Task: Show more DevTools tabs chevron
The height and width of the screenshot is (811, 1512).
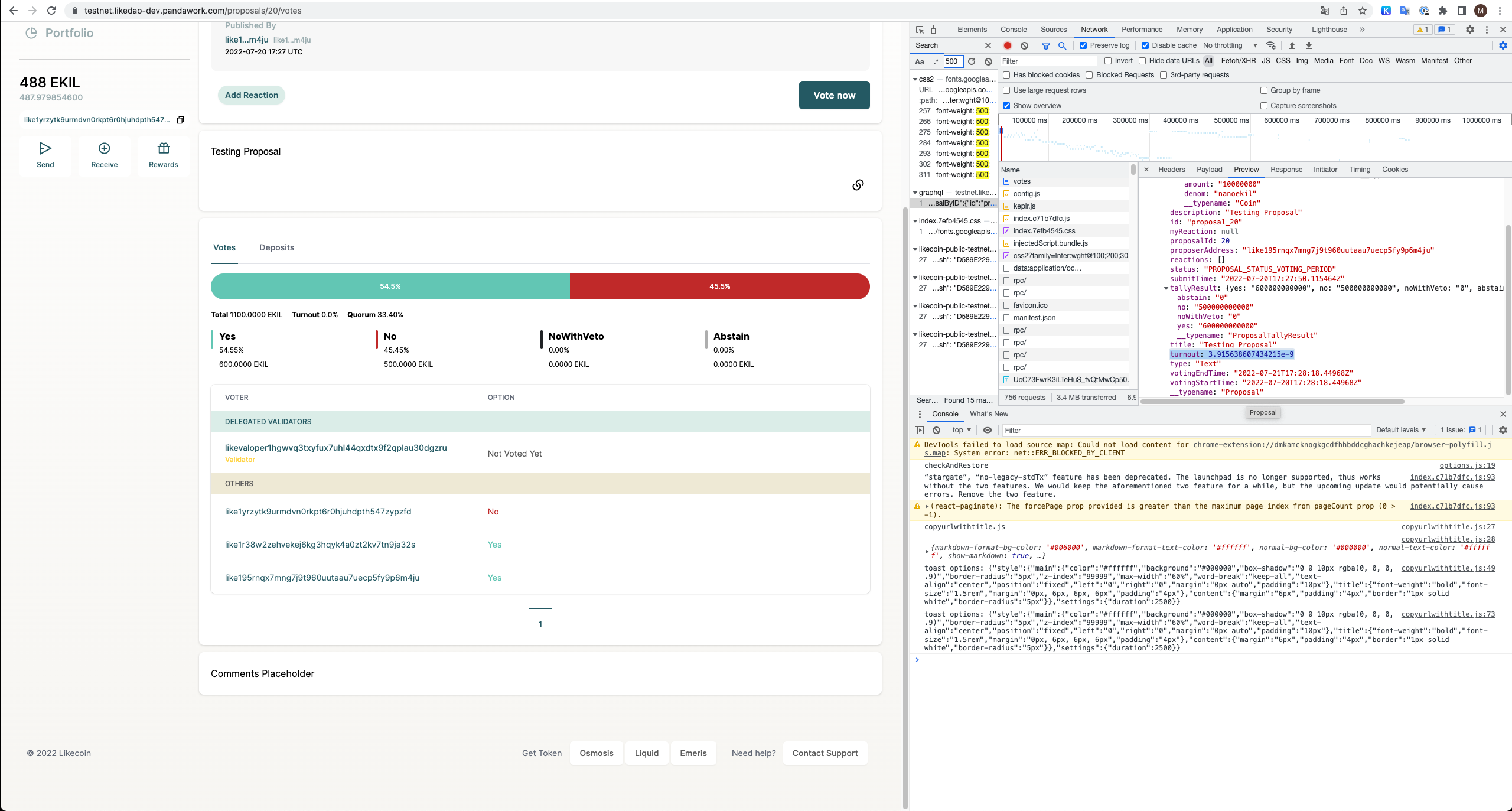Action: (1362, 30)
